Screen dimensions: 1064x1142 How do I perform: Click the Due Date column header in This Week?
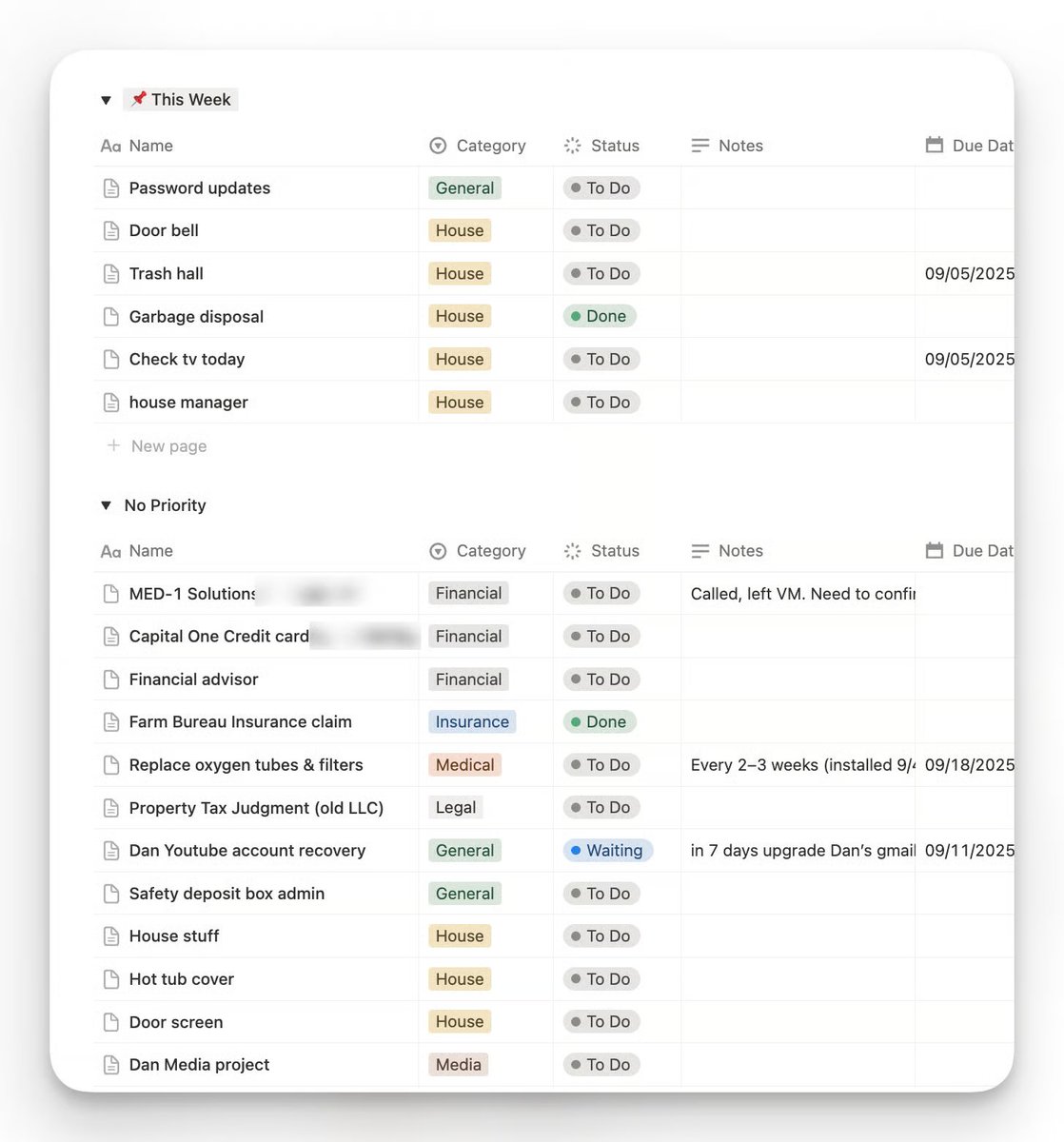tap(969, 146)
